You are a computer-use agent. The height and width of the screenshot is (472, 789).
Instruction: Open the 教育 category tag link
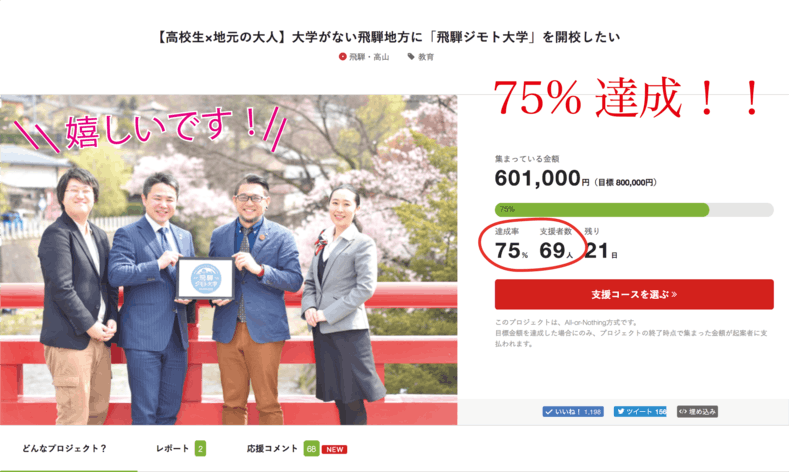pos(426,57)
